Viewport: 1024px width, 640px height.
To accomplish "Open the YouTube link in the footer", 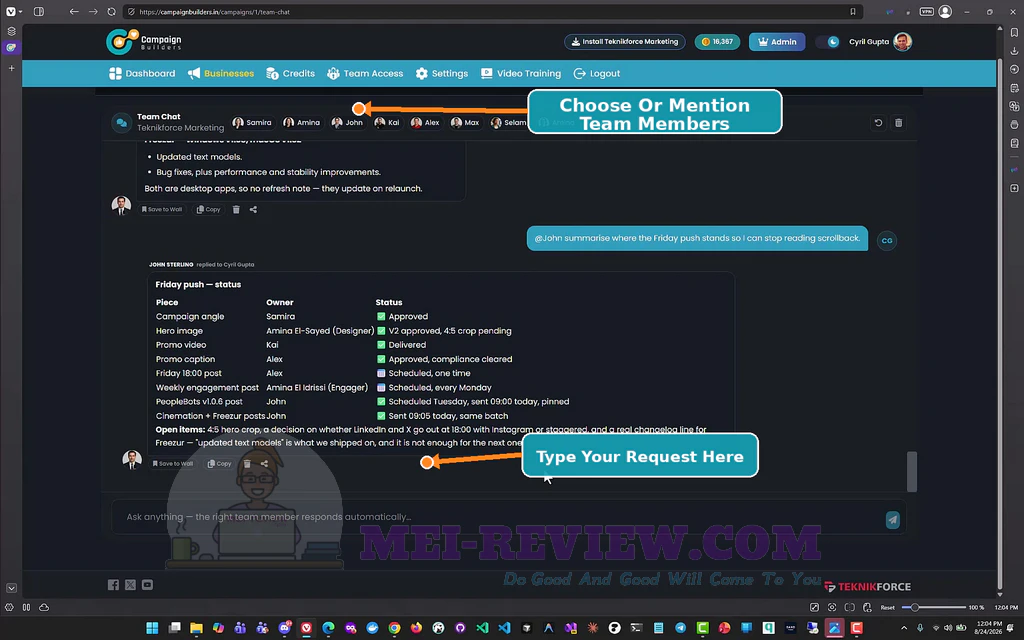I will pos(148,585).
